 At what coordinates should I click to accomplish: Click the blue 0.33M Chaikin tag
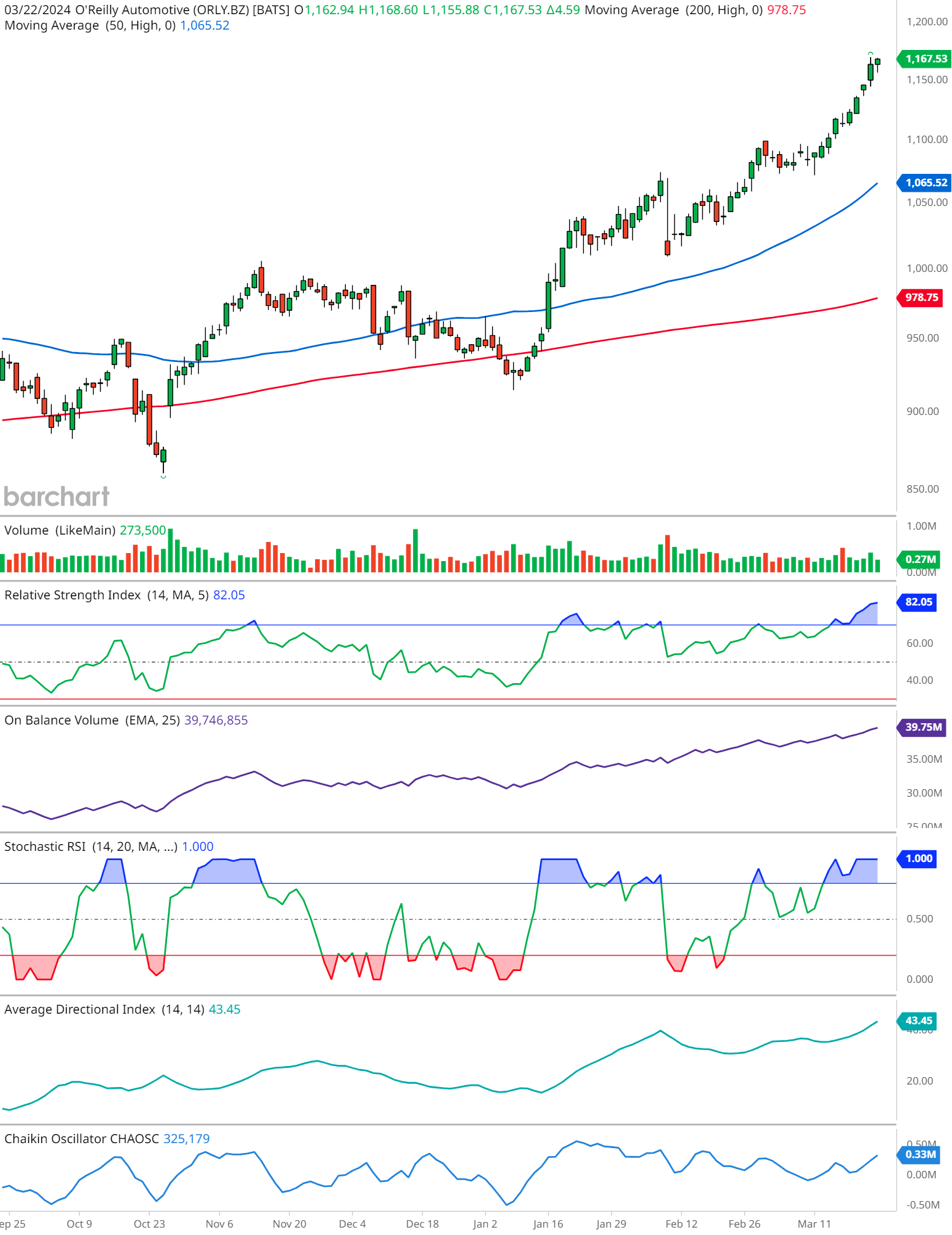919,1154
